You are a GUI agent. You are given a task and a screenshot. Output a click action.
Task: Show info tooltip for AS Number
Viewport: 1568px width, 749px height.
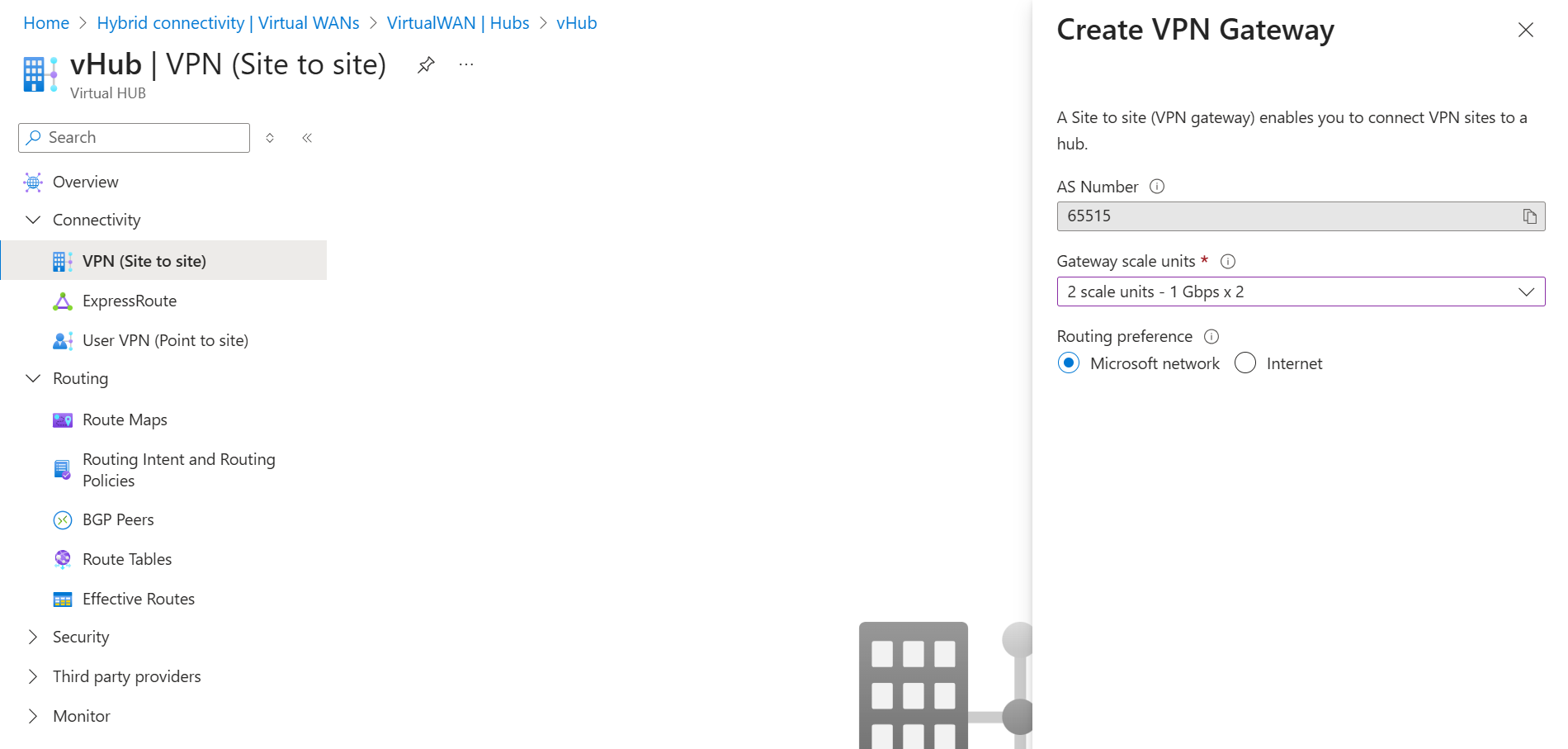1157,187
